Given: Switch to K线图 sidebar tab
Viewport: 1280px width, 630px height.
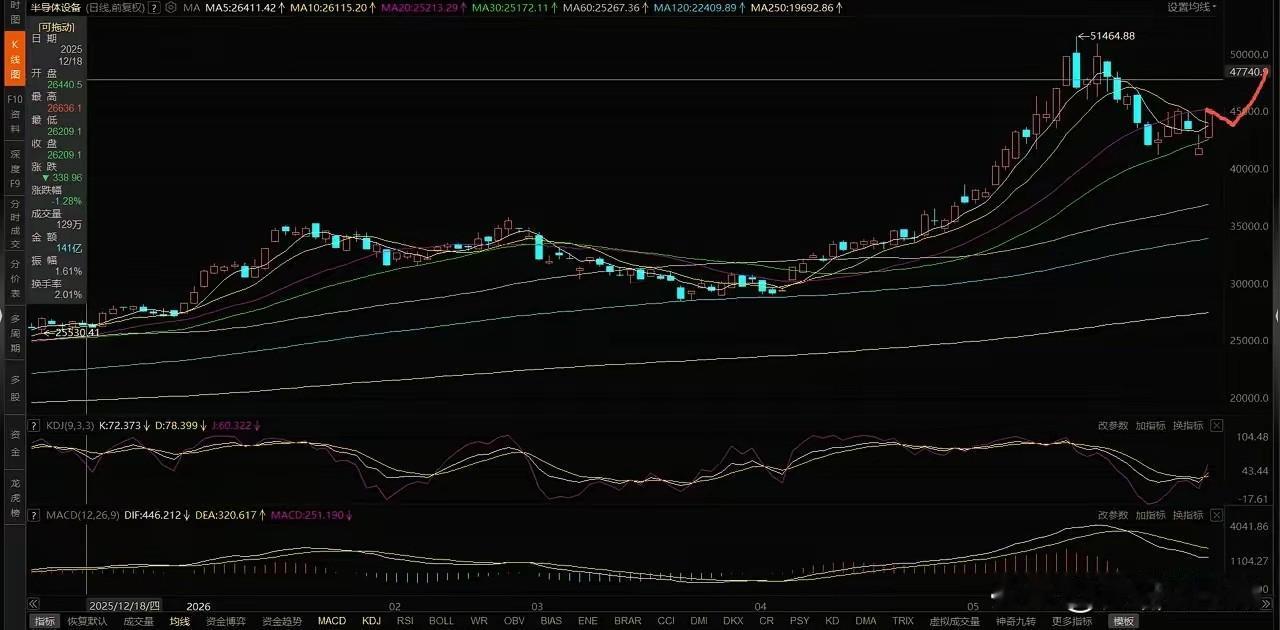Looking at the screenshot, I should [15, 60].
